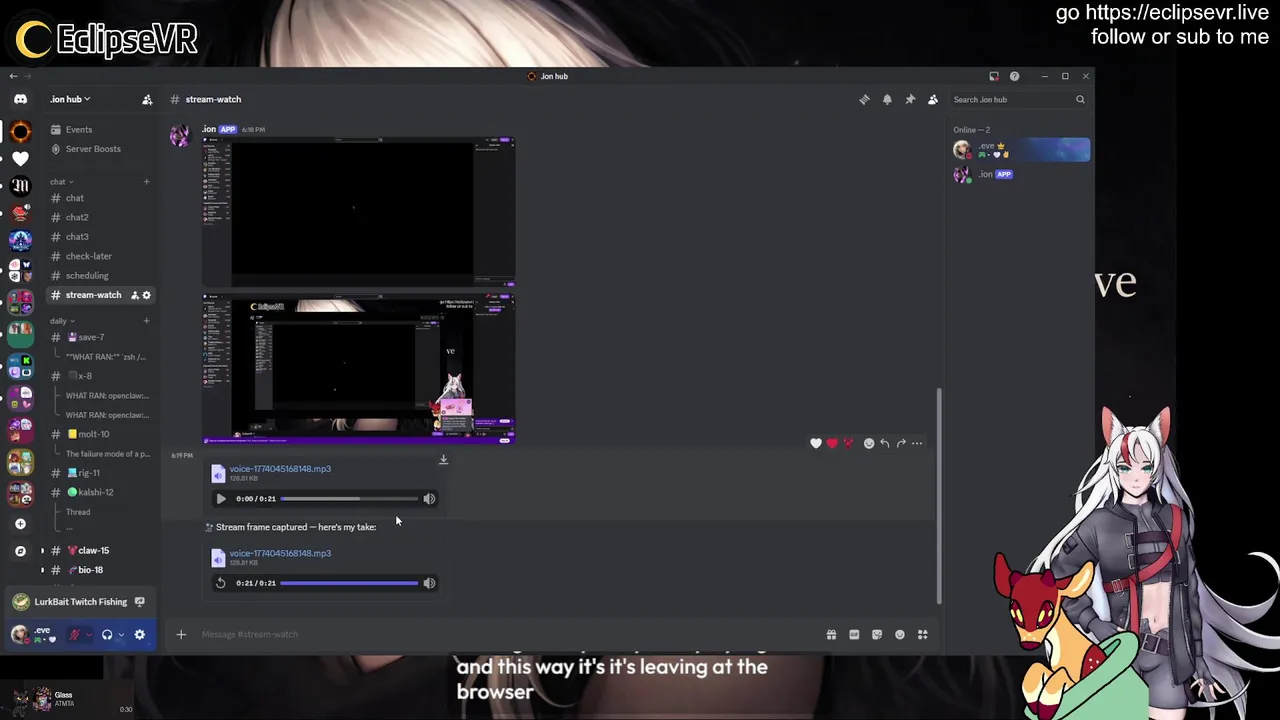Image resolution: width=1280 pixels, height=720 pixels.
Task: Open apps launcher icon in message bar
Action: 923,634
